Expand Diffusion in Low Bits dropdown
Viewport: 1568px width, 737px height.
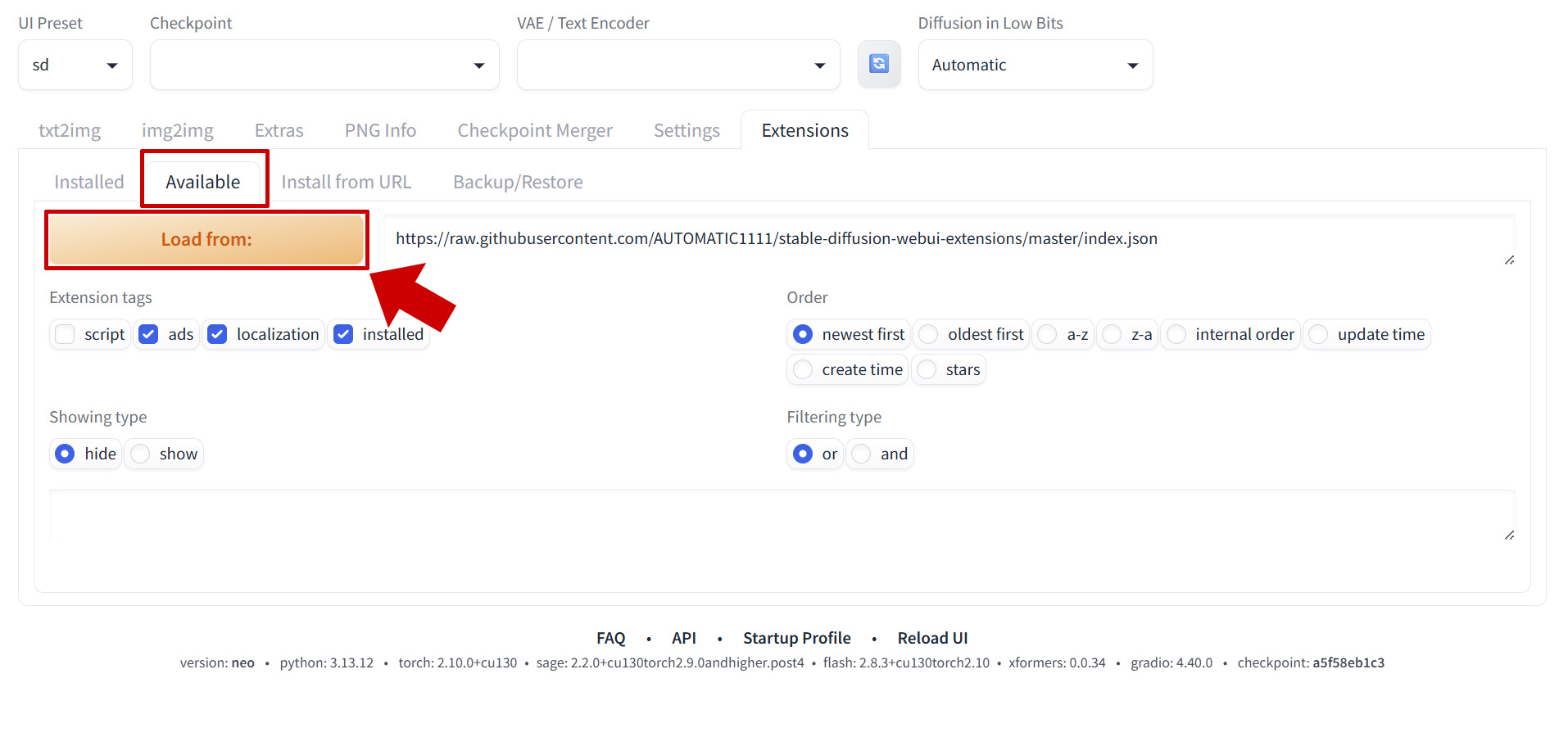[x=1035, y=65]
